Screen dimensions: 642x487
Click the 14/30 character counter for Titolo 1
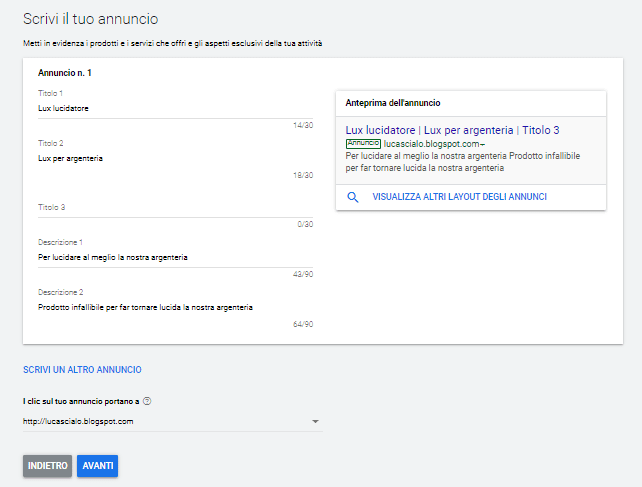click(x=303, y=125)
